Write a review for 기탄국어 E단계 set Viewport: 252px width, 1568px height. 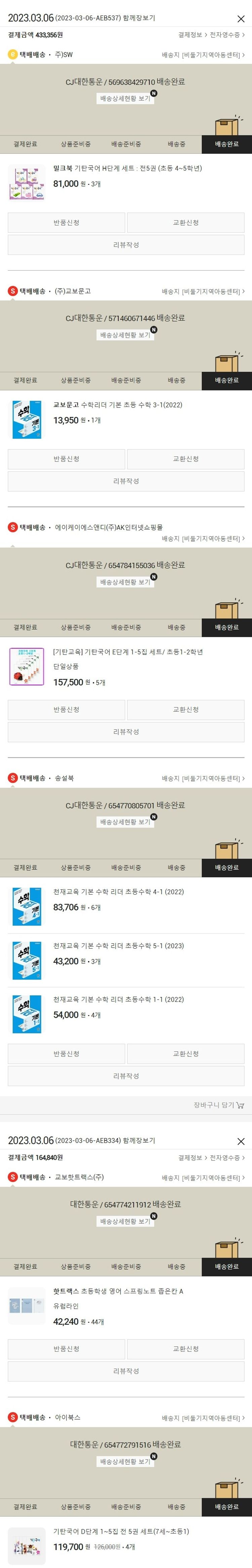(126, 732)
